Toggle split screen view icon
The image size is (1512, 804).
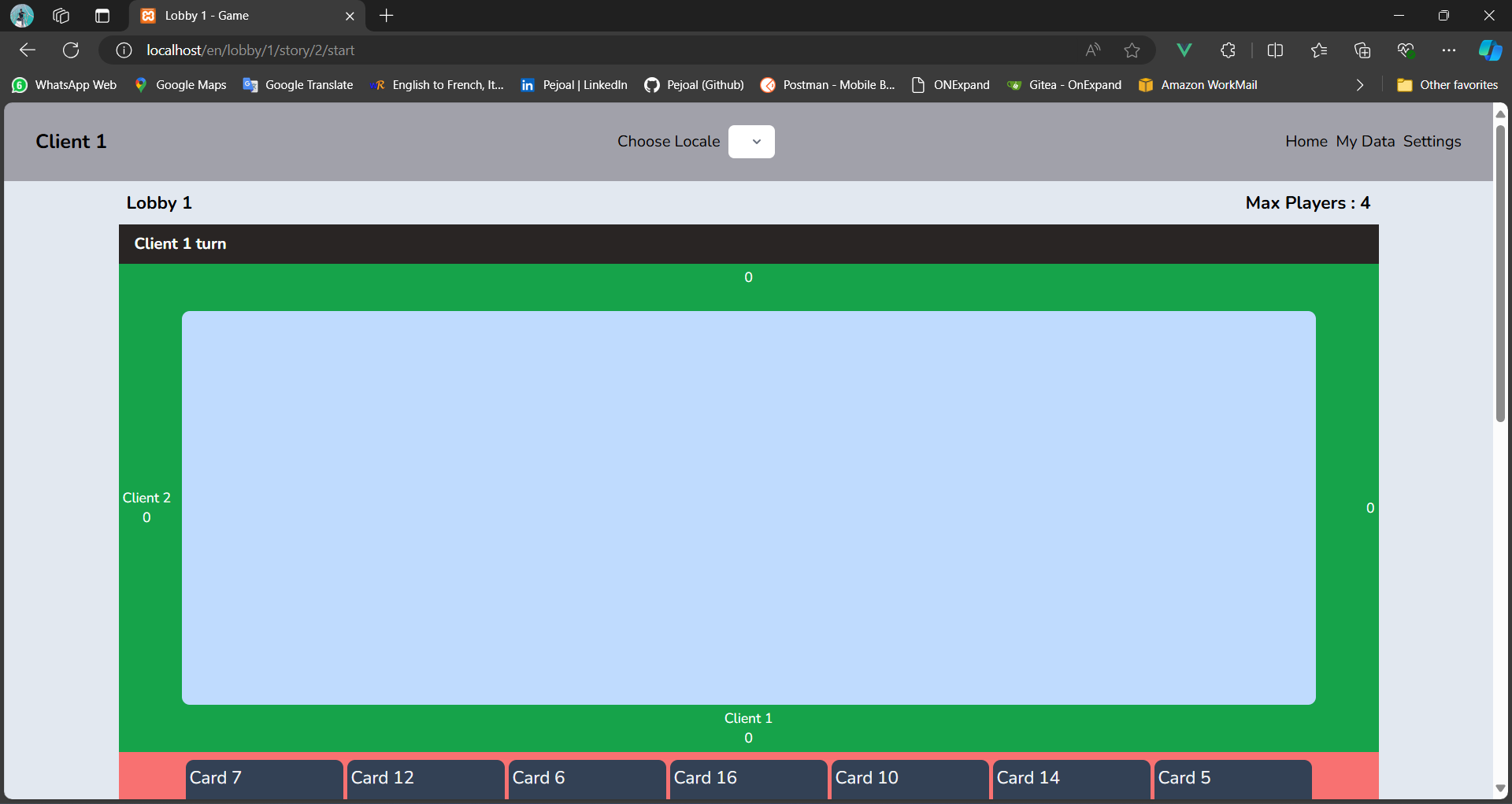tap(1275, 50)
